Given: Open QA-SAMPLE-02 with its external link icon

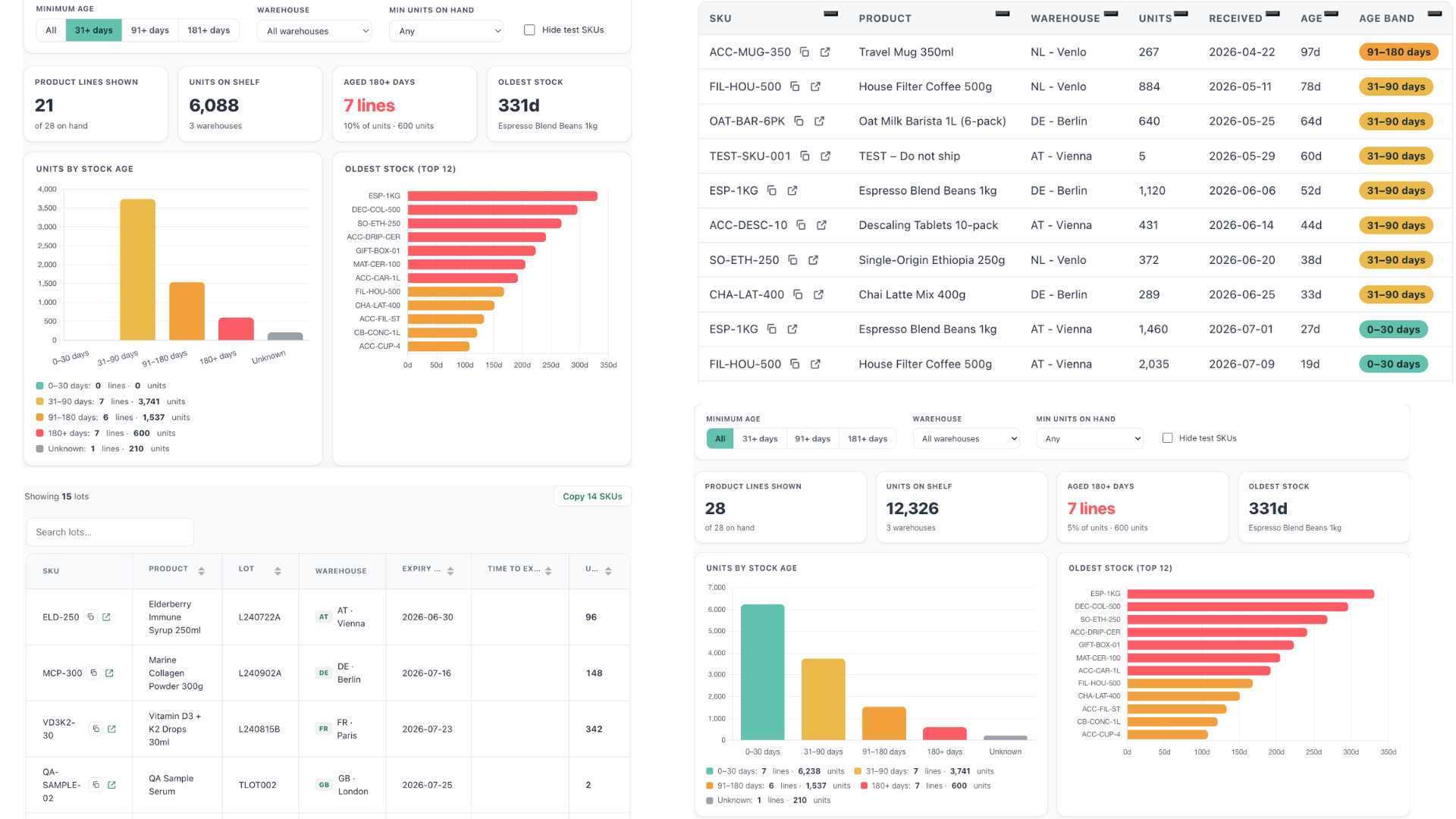Looking at the screenshot, I should tap(111, 786).
